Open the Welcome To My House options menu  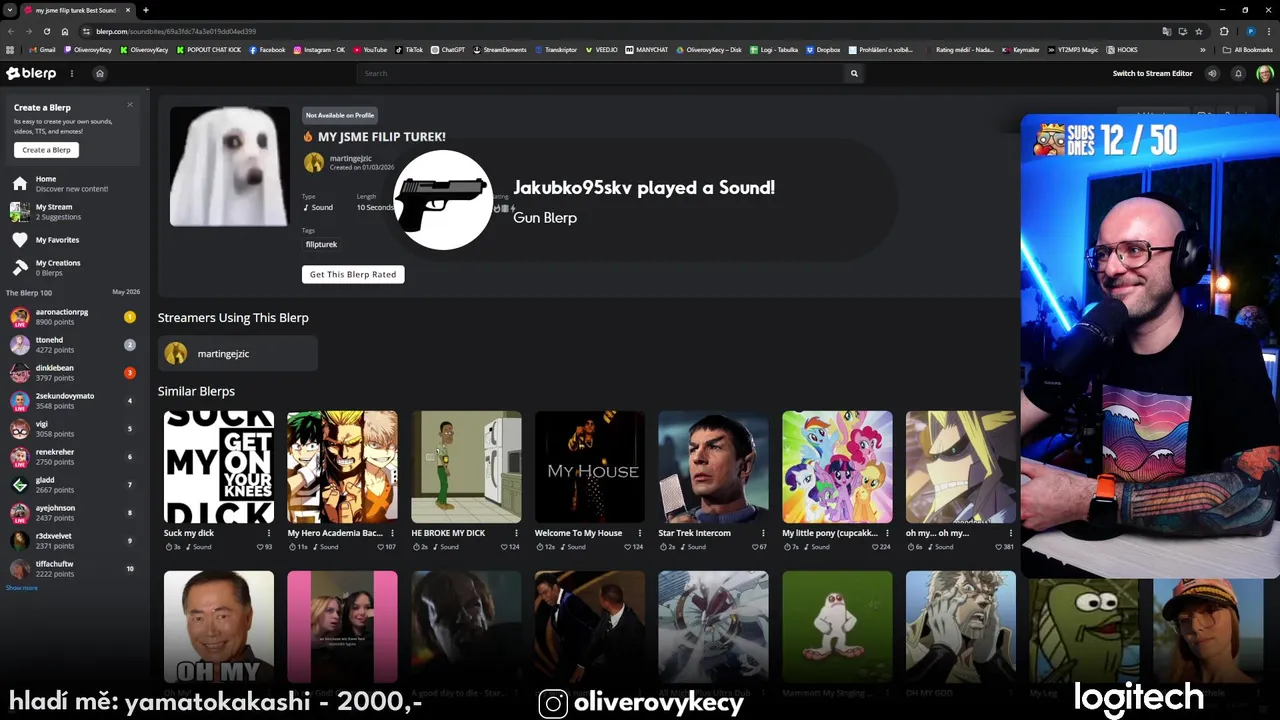[x=640, y=533]
